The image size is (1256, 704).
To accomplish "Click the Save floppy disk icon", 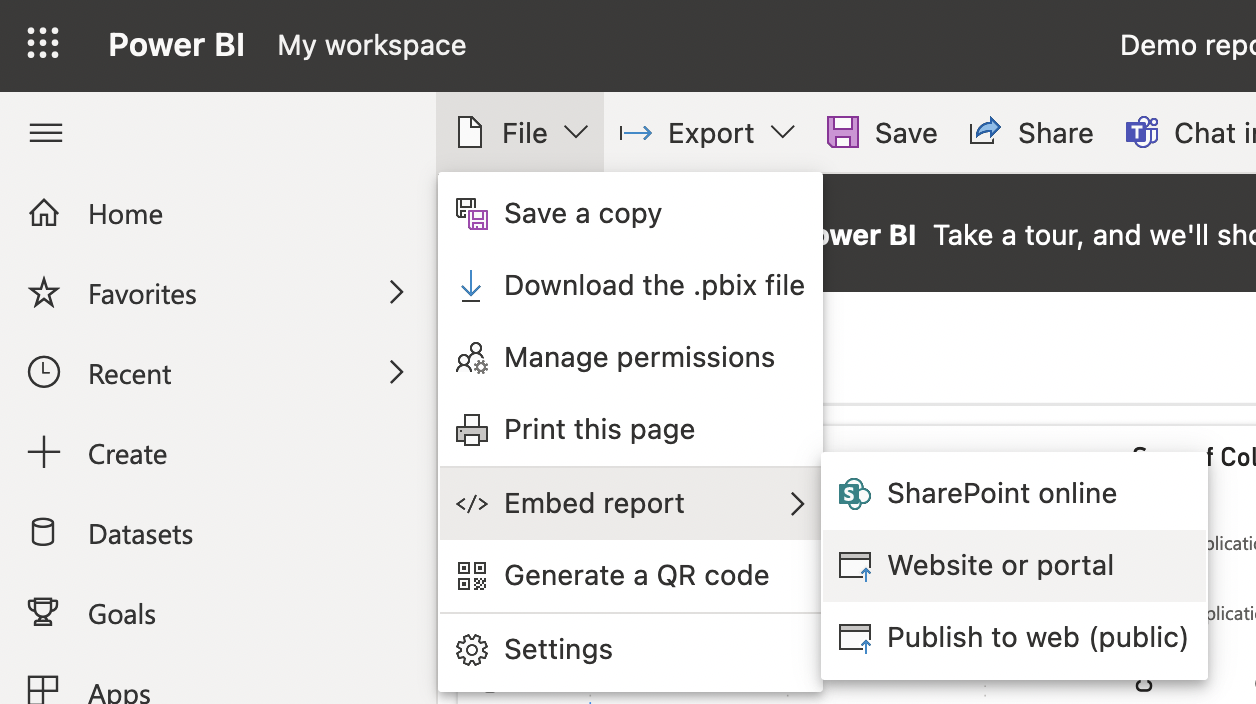I will 843,133.
